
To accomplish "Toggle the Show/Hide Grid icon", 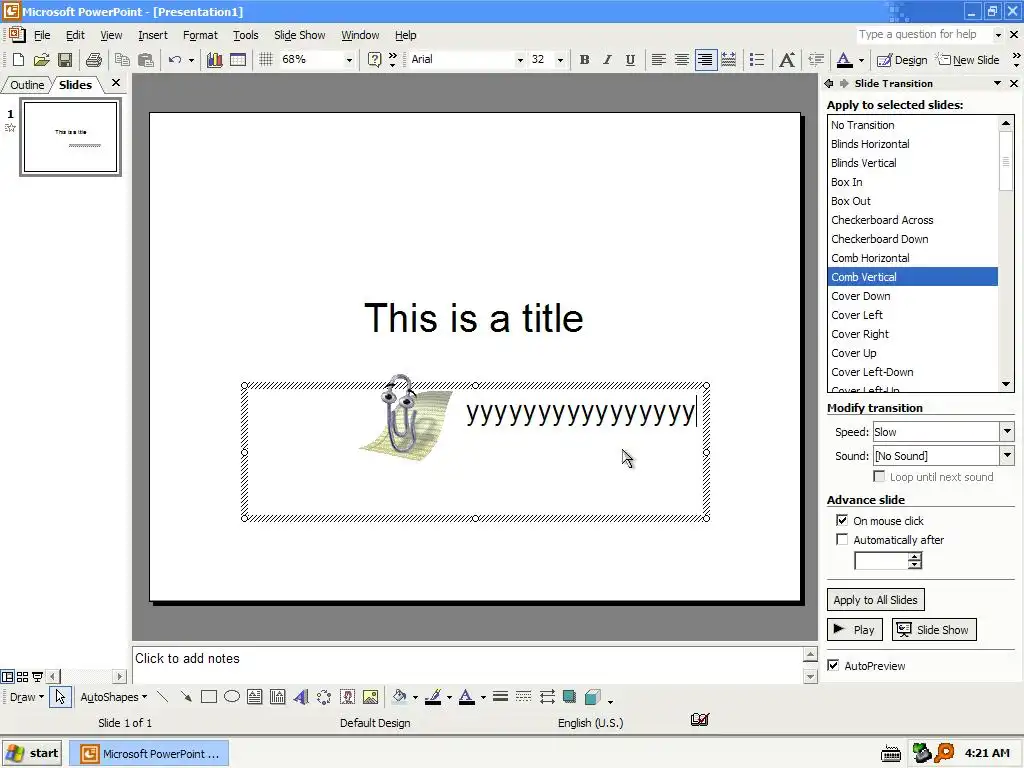I will (x=266, y=59).
